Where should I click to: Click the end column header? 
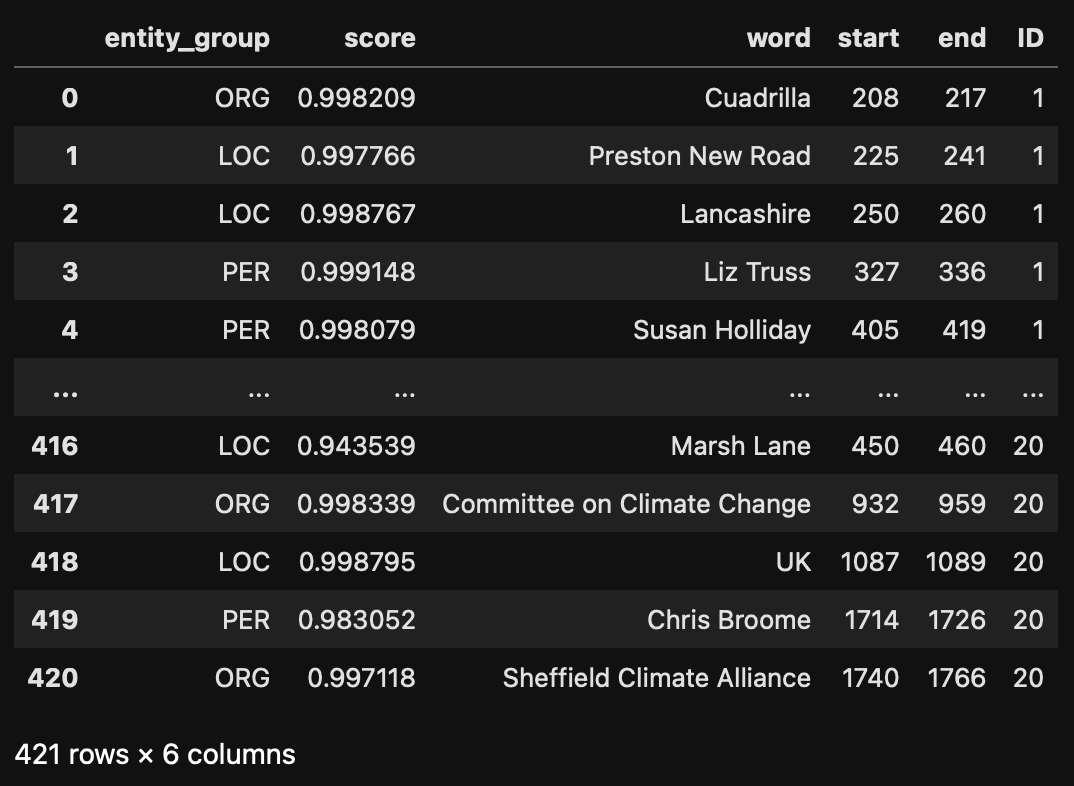pos(962,39)
